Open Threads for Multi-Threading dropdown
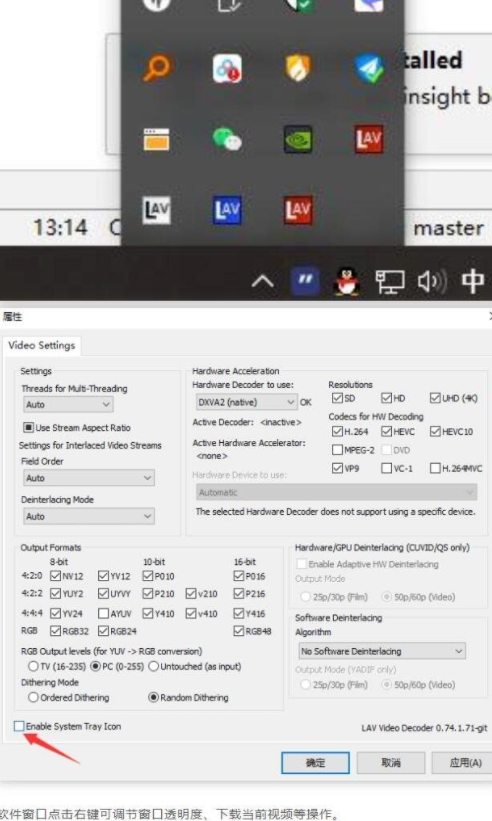This screenshot has height=821, width=492. pyautogui.click(x=69, y=404)
